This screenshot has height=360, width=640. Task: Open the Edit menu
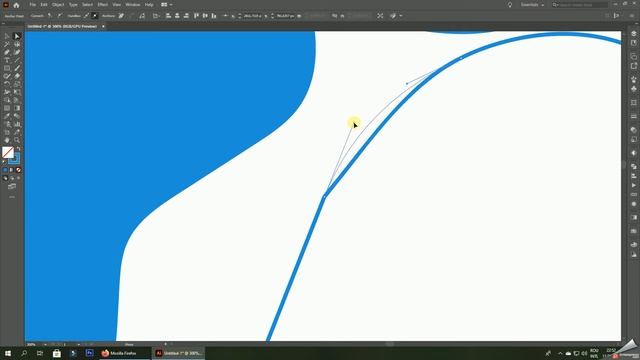tap(44, 5)
